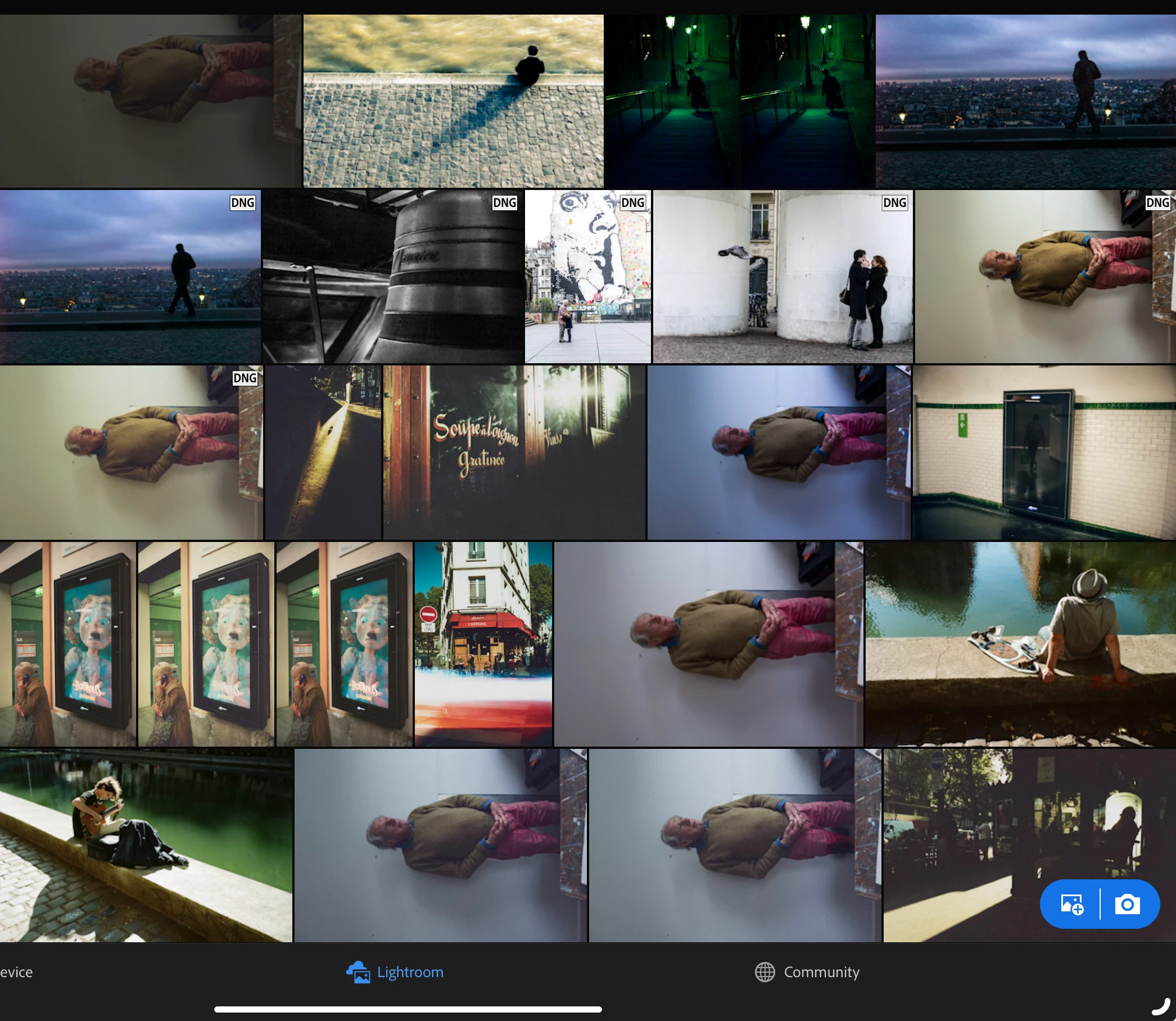
Task: Select man with hat and skateboard photo
Action: coord(1020,644)
